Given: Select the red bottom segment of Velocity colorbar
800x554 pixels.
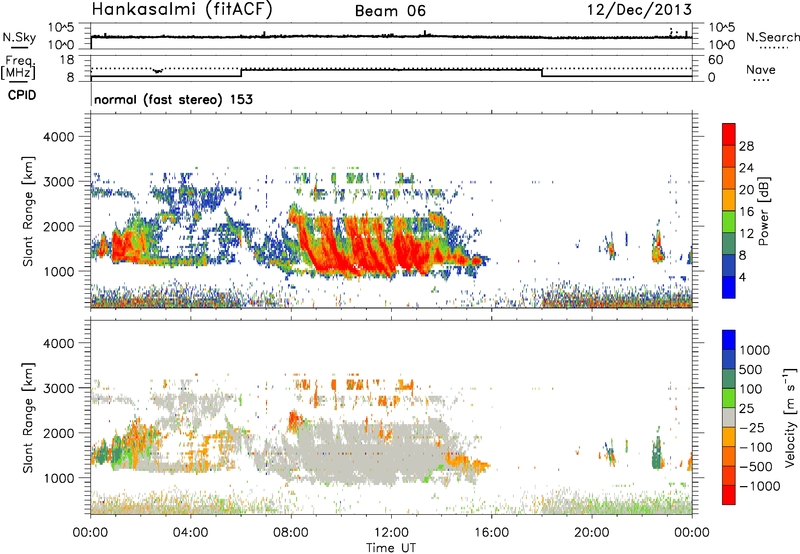Looking at the screenshot, I should (x=729, y=495).
